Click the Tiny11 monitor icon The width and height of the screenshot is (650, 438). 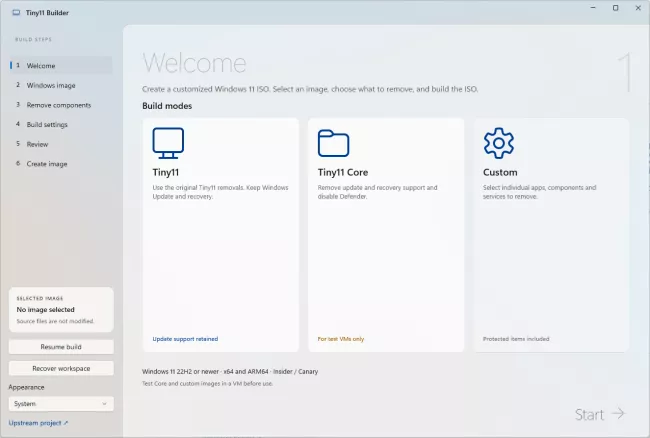[168, 143]
